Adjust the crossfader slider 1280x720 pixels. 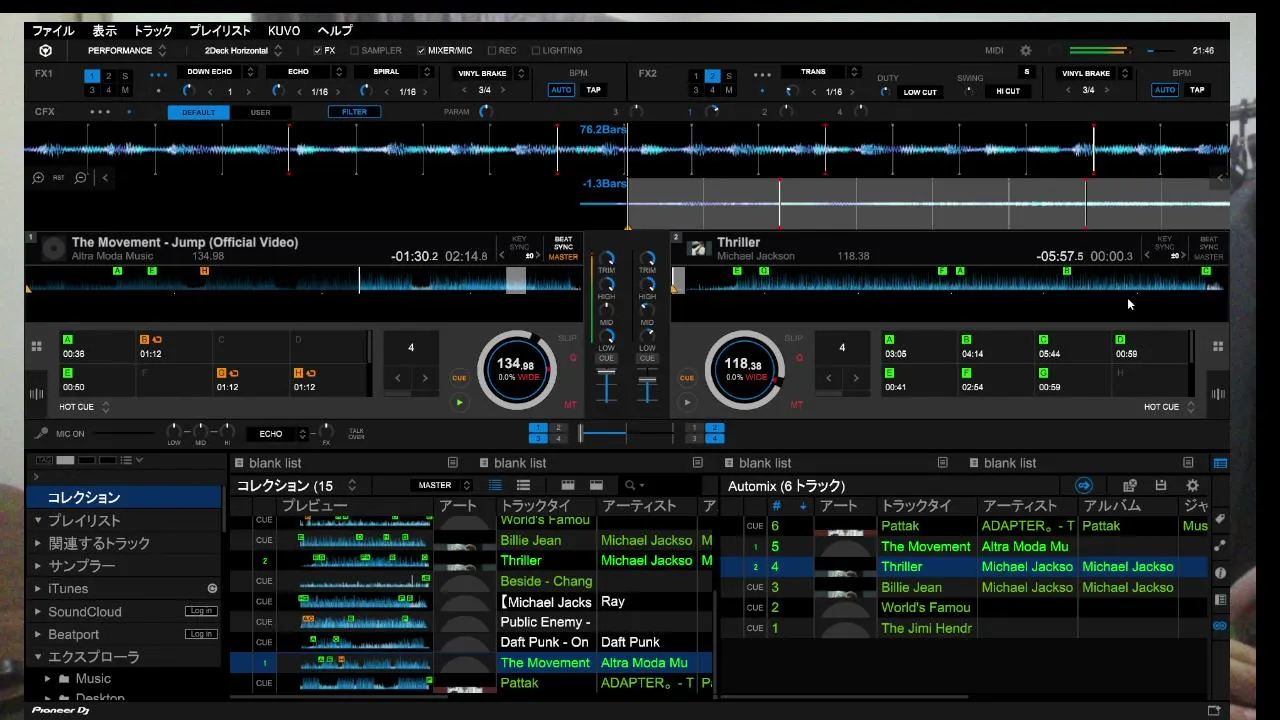[626, 433]
